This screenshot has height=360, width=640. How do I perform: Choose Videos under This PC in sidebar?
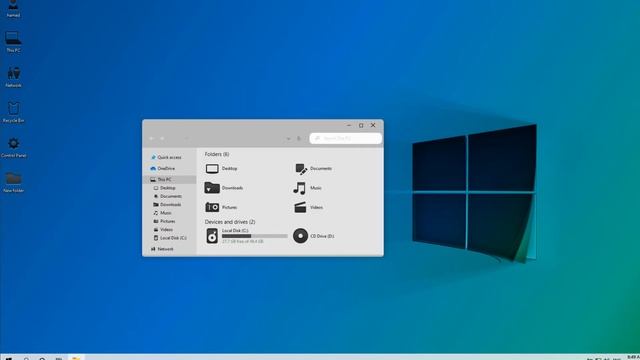coord(163,230)
